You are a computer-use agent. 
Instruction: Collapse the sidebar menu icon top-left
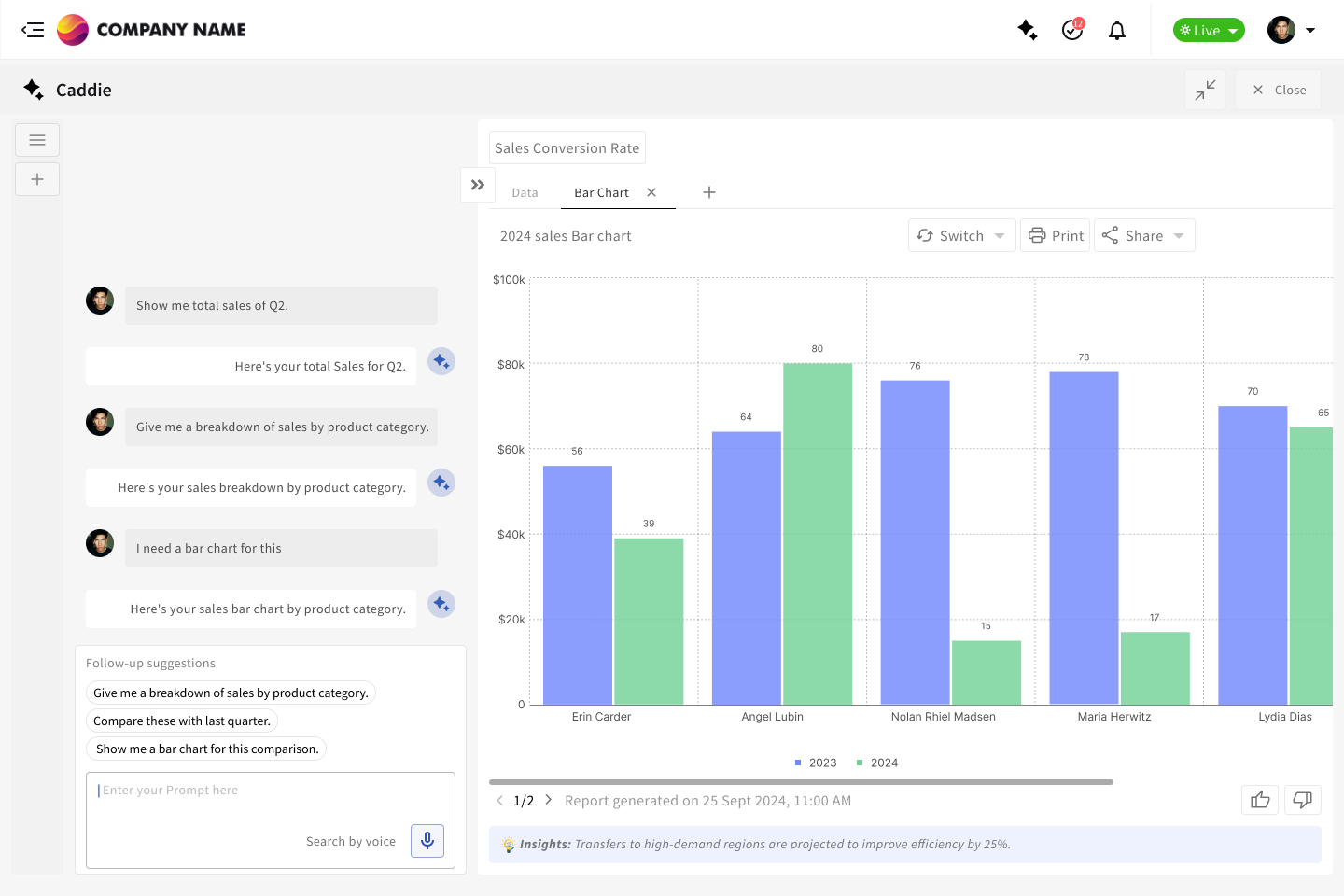pyautogui.click(x=33, y=30)
